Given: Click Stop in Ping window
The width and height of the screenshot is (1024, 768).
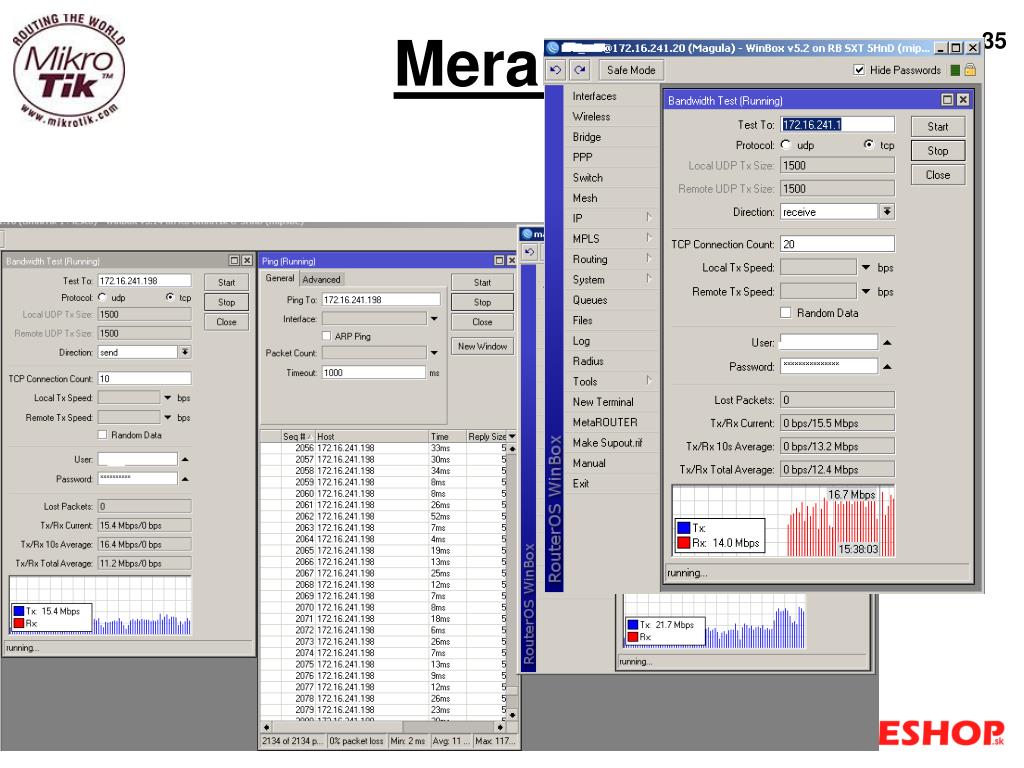Looking at the screenshot, I should pos(482,302).
